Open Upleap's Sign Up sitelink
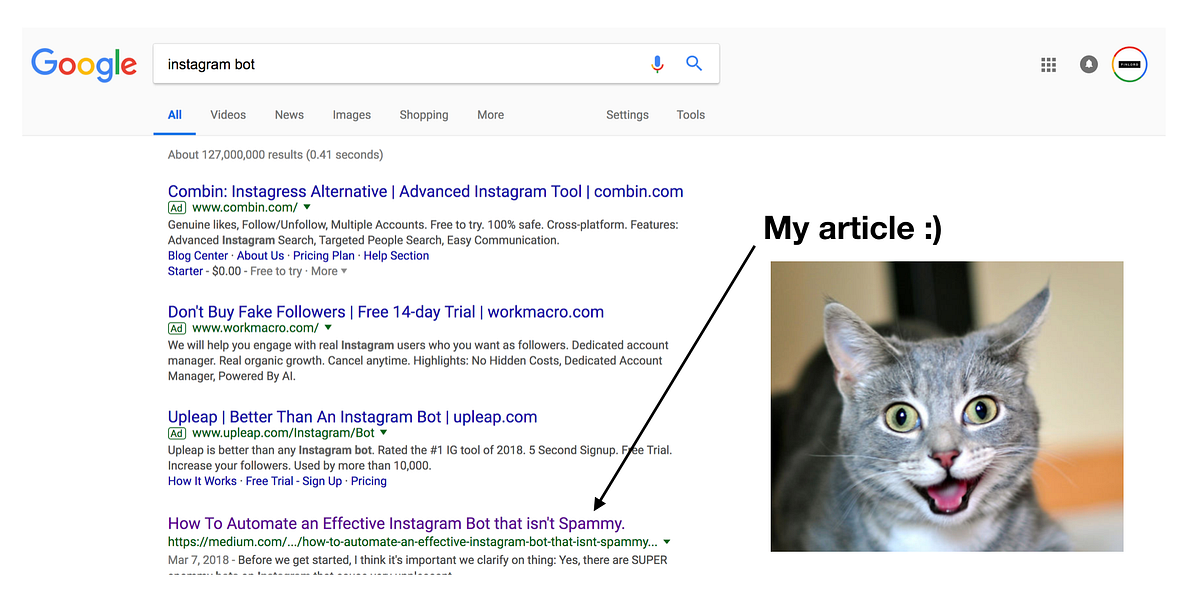This screenshot has width=1200, height=608. coord(322,481)
